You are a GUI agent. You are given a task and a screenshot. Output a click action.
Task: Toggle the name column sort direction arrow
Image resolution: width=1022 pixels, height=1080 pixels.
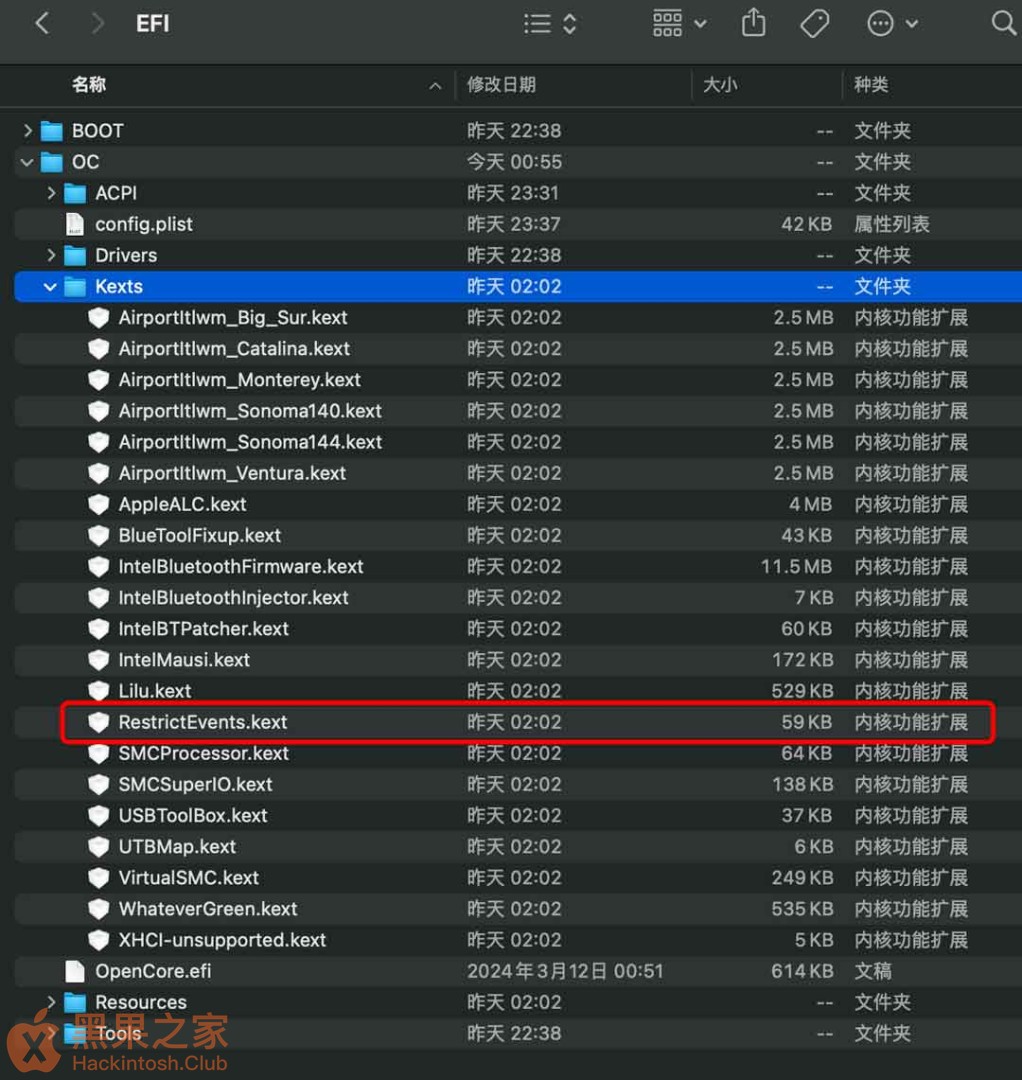click(435, 85)
